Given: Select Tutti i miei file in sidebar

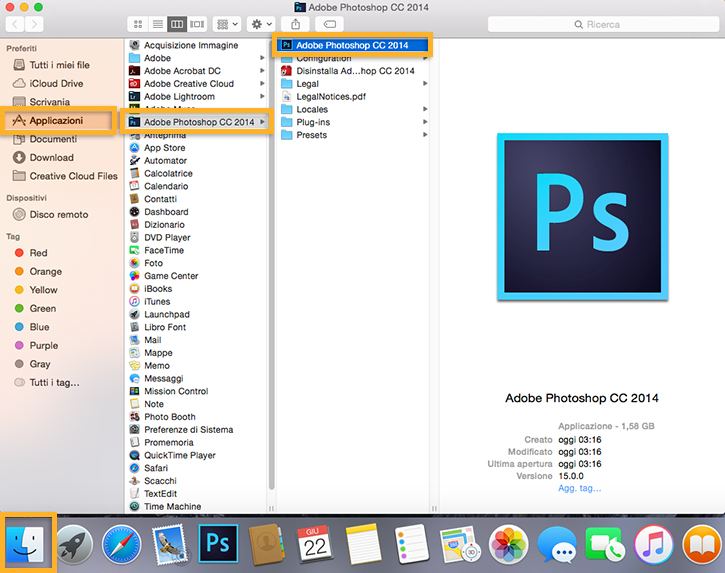Looking at the screenshot, I should point(59,65).
